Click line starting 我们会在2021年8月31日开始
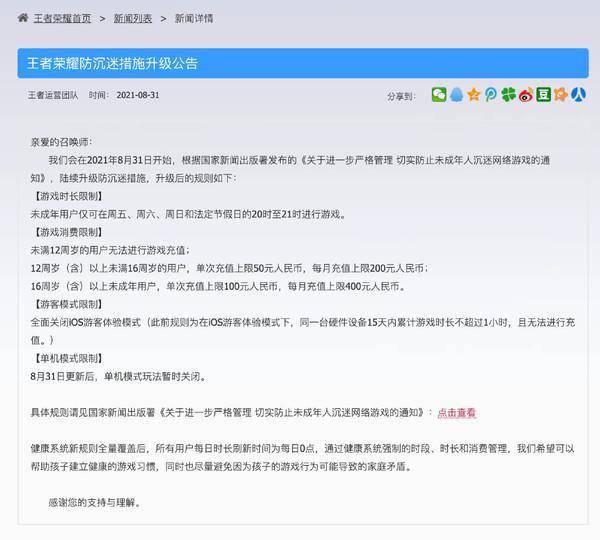 click(290, 169)
